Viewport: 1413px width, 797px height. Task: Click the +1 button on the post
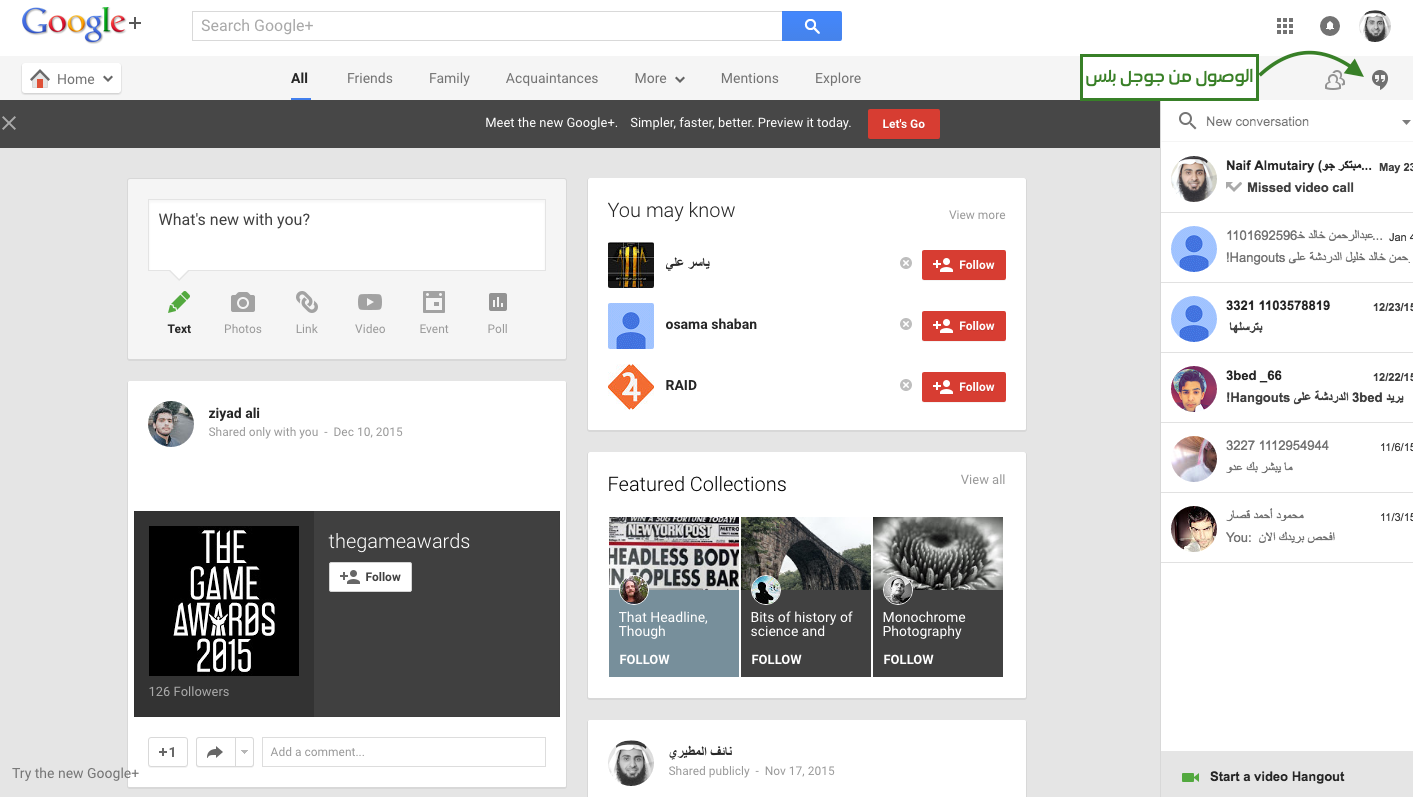pos(168,752)
